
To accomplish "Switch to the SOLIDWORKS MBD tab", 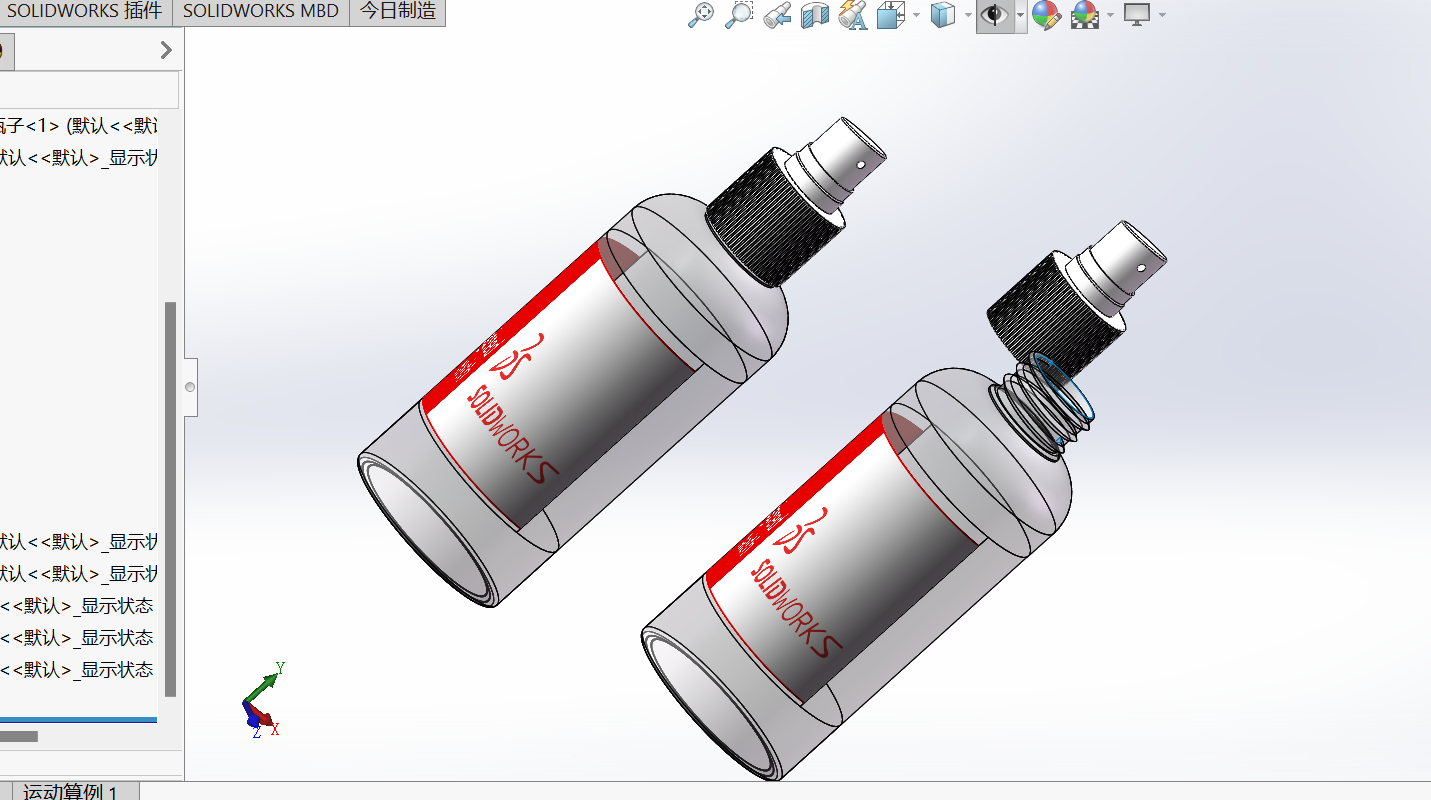I will (x=261, y=12).
